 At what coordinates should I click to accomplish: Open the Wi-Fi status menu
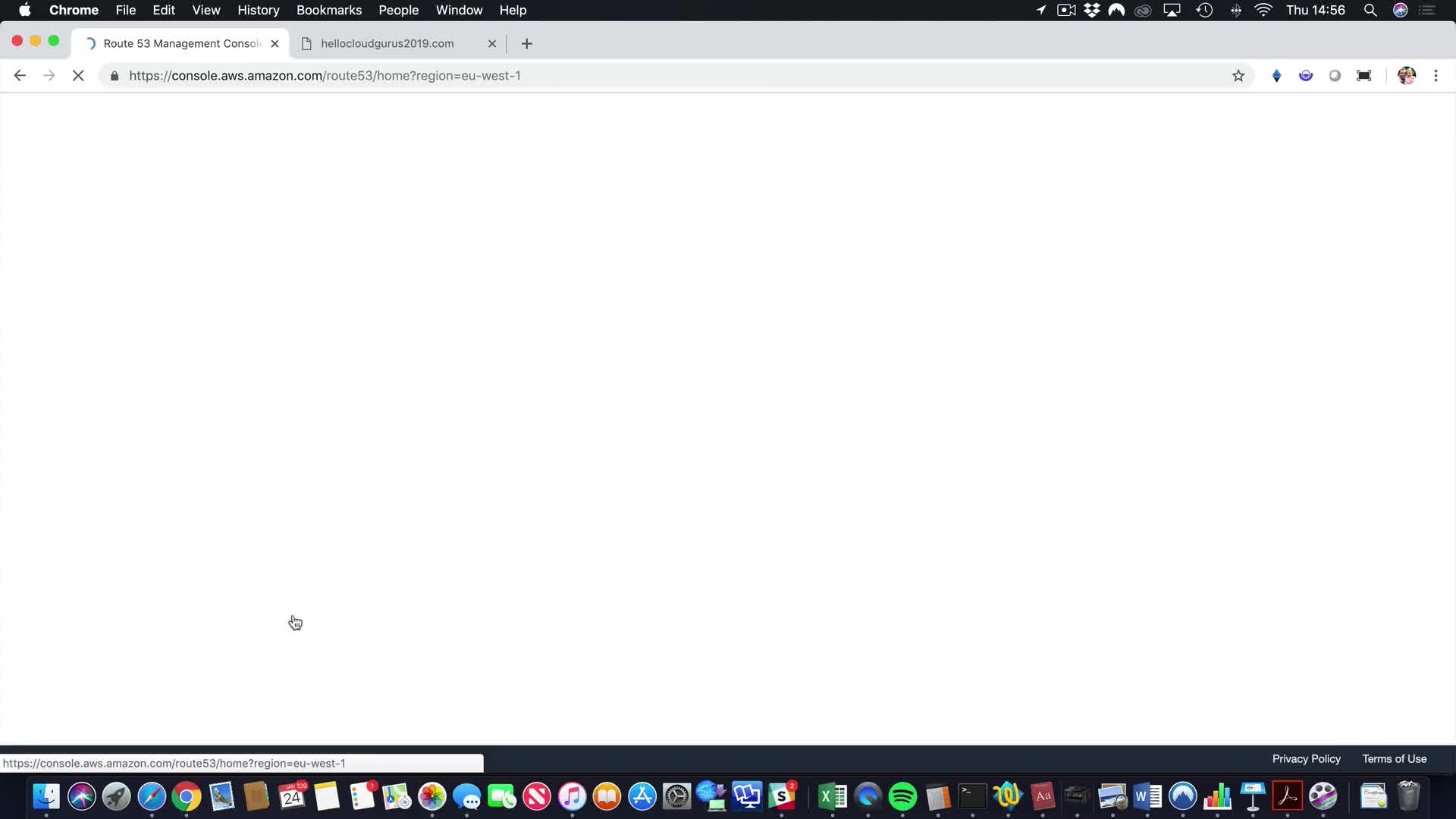point(1263,10)
